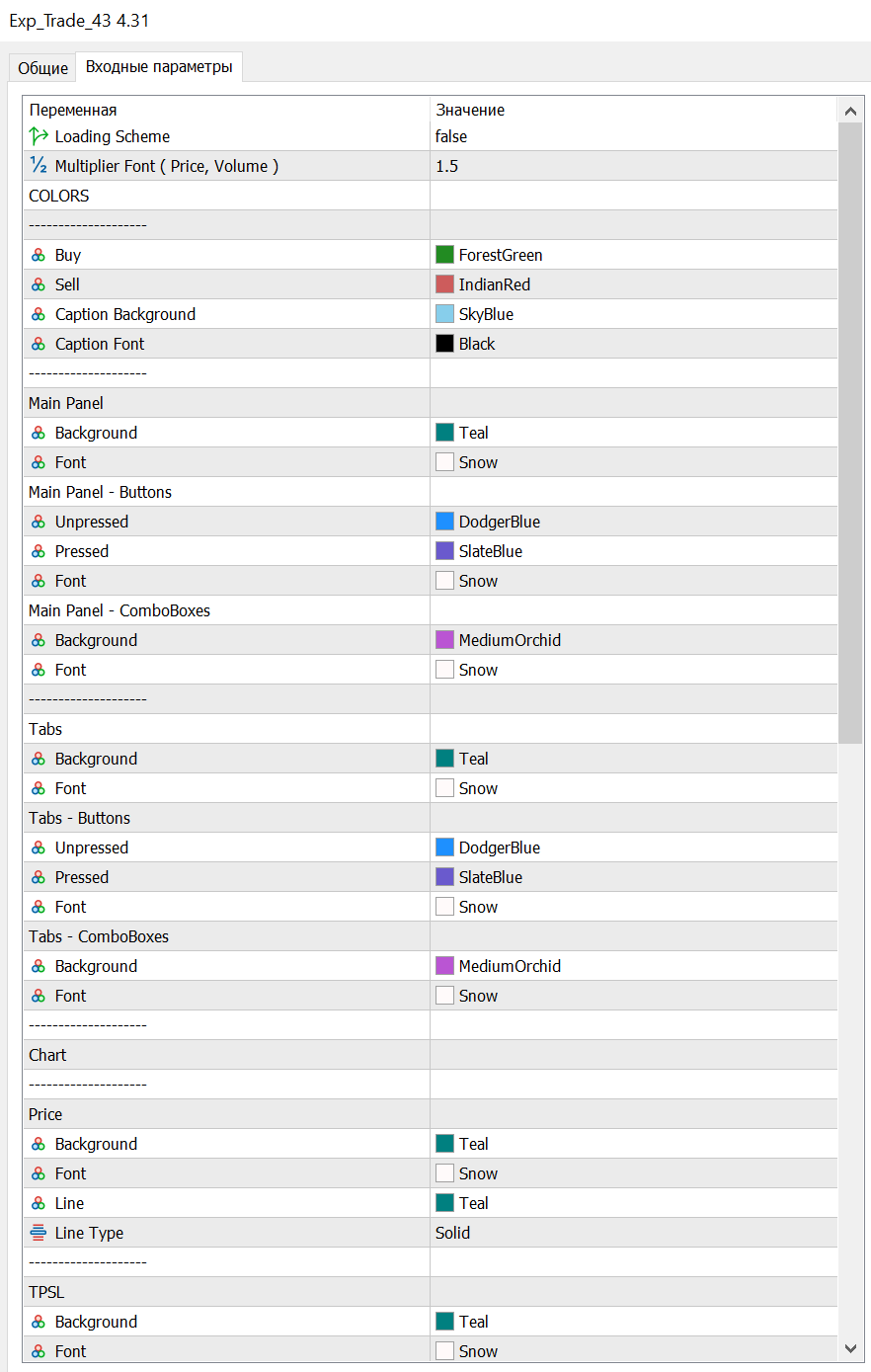Open the Loading Scheme false value
The width and height of the screenshot is (871, 1372).
point(633,136)
